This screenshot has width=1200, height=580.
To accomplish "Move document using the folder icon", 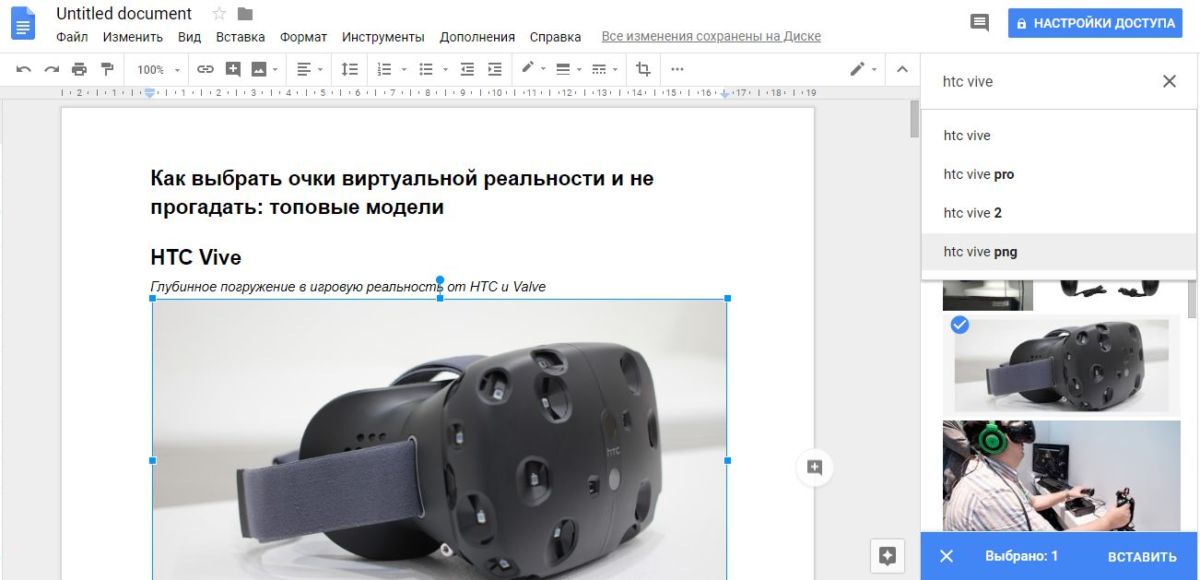I will (245, 14).
